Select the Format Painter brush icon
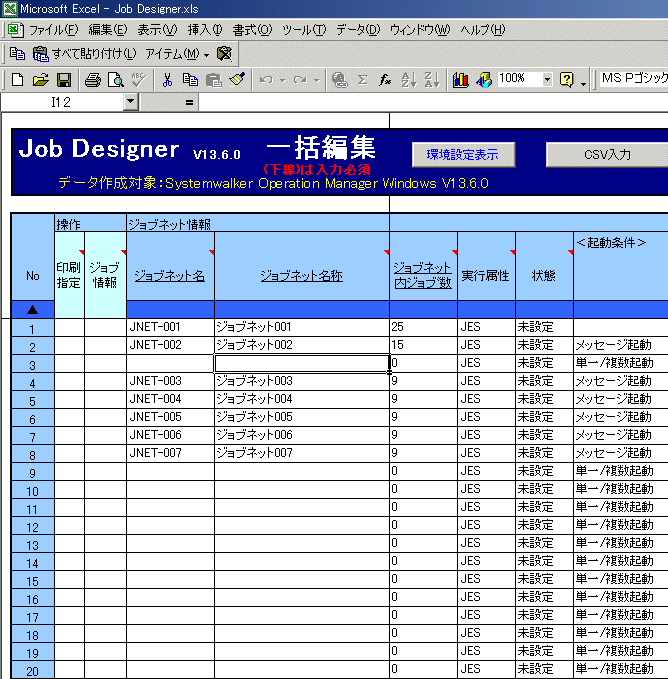Screen dimensions: 668x679 click(237, 80)
